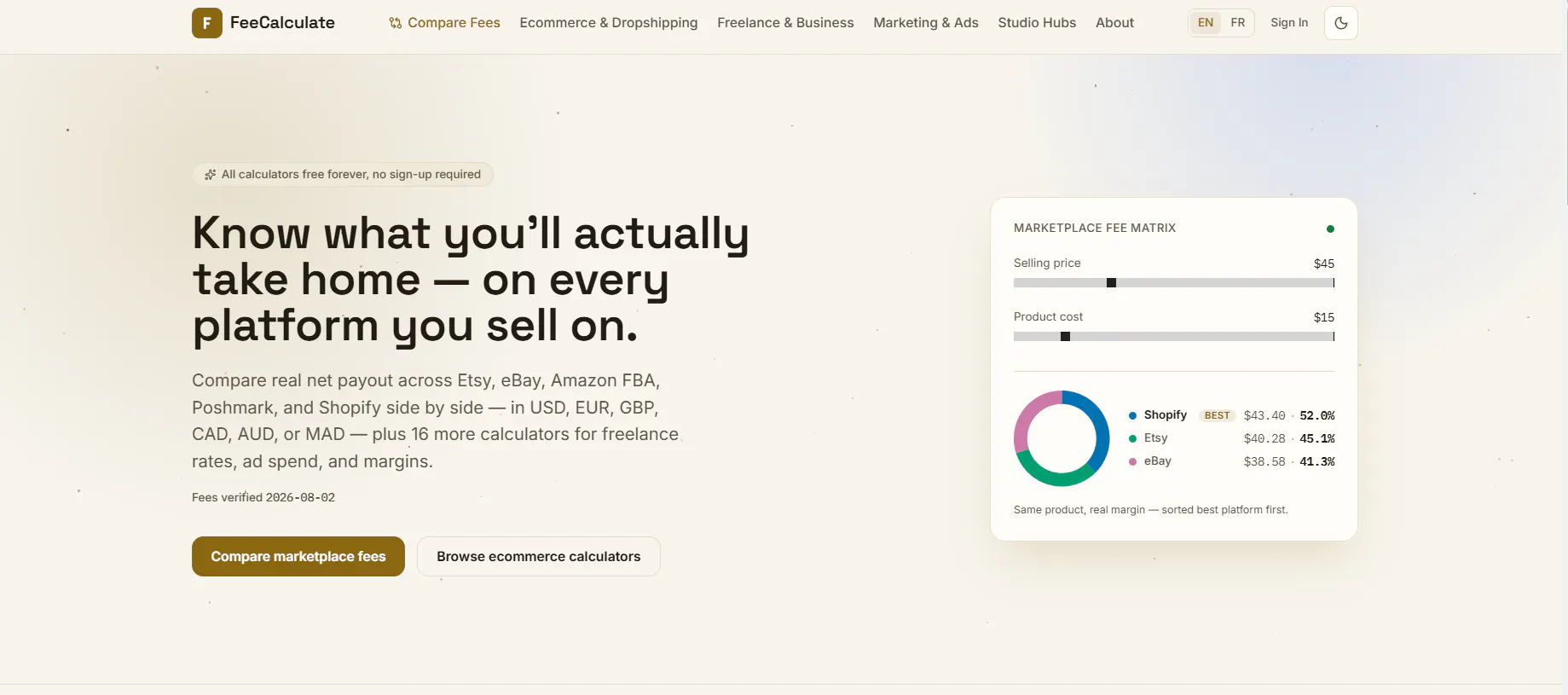
Task: Click "Same product, real margin" caption
Action: (1151, 510)
